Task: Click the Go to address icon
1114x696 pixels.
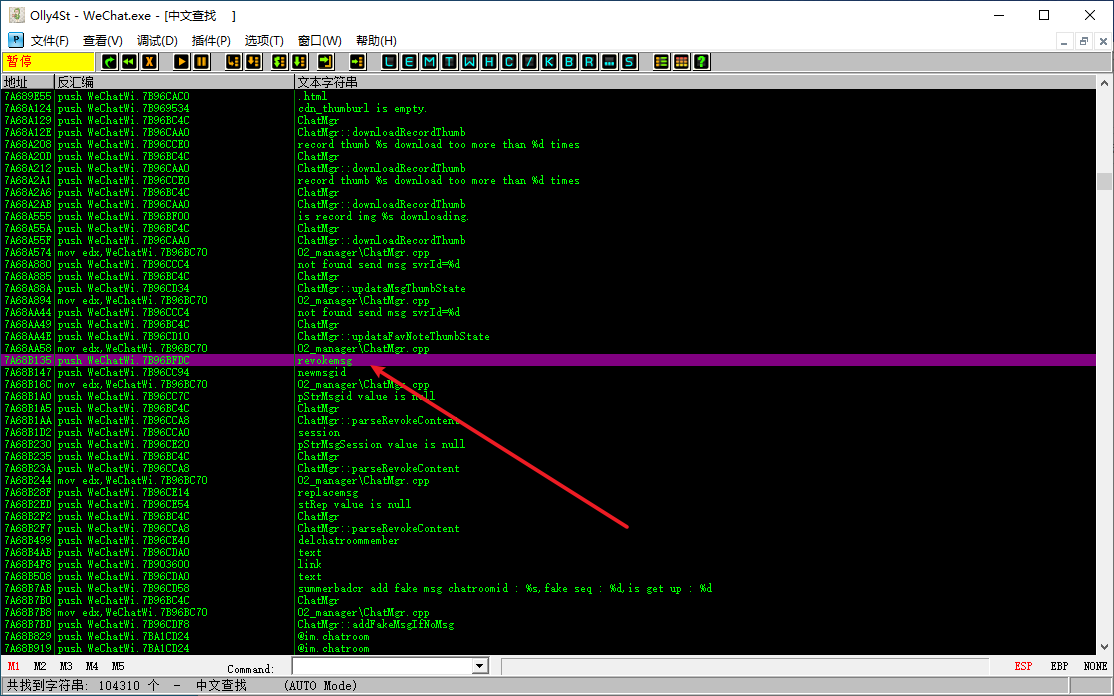Action: pyautogui.click(x=358, y=62)
